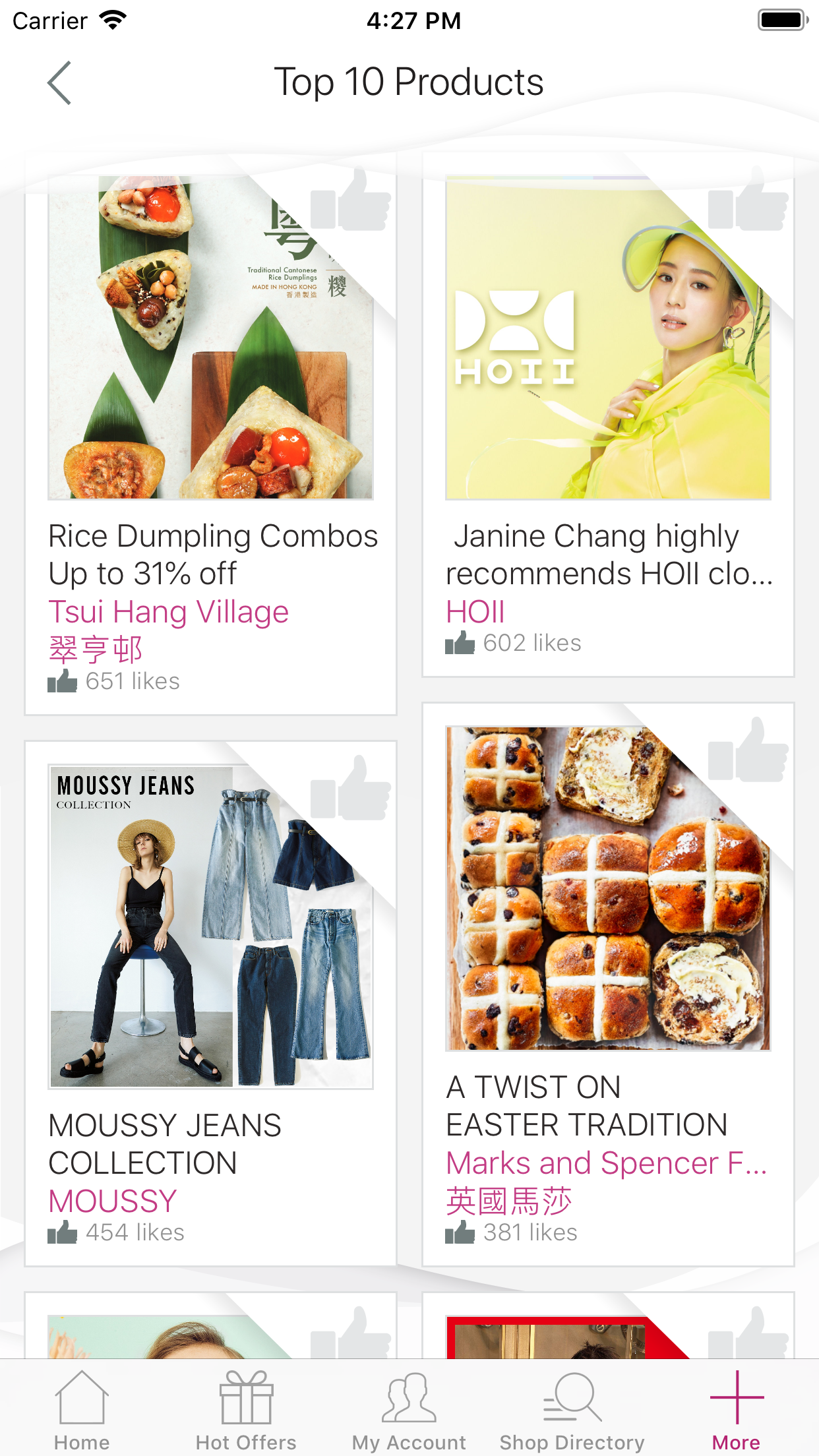Open Tsui Hang Village shop link

point(169,613)
